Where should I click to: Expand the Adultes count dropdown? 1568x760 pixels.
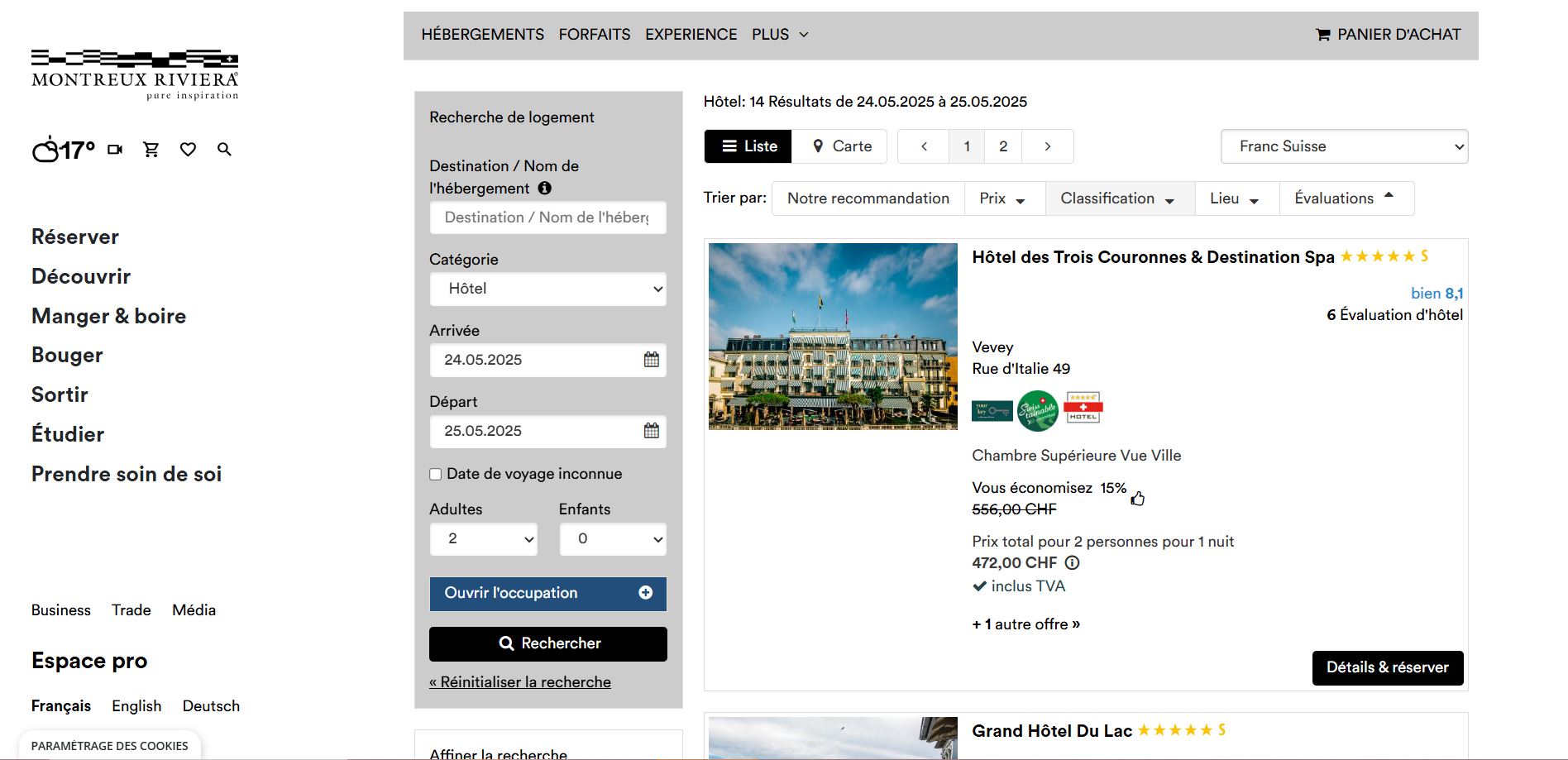pyautogui.click(x=484, y=539)
